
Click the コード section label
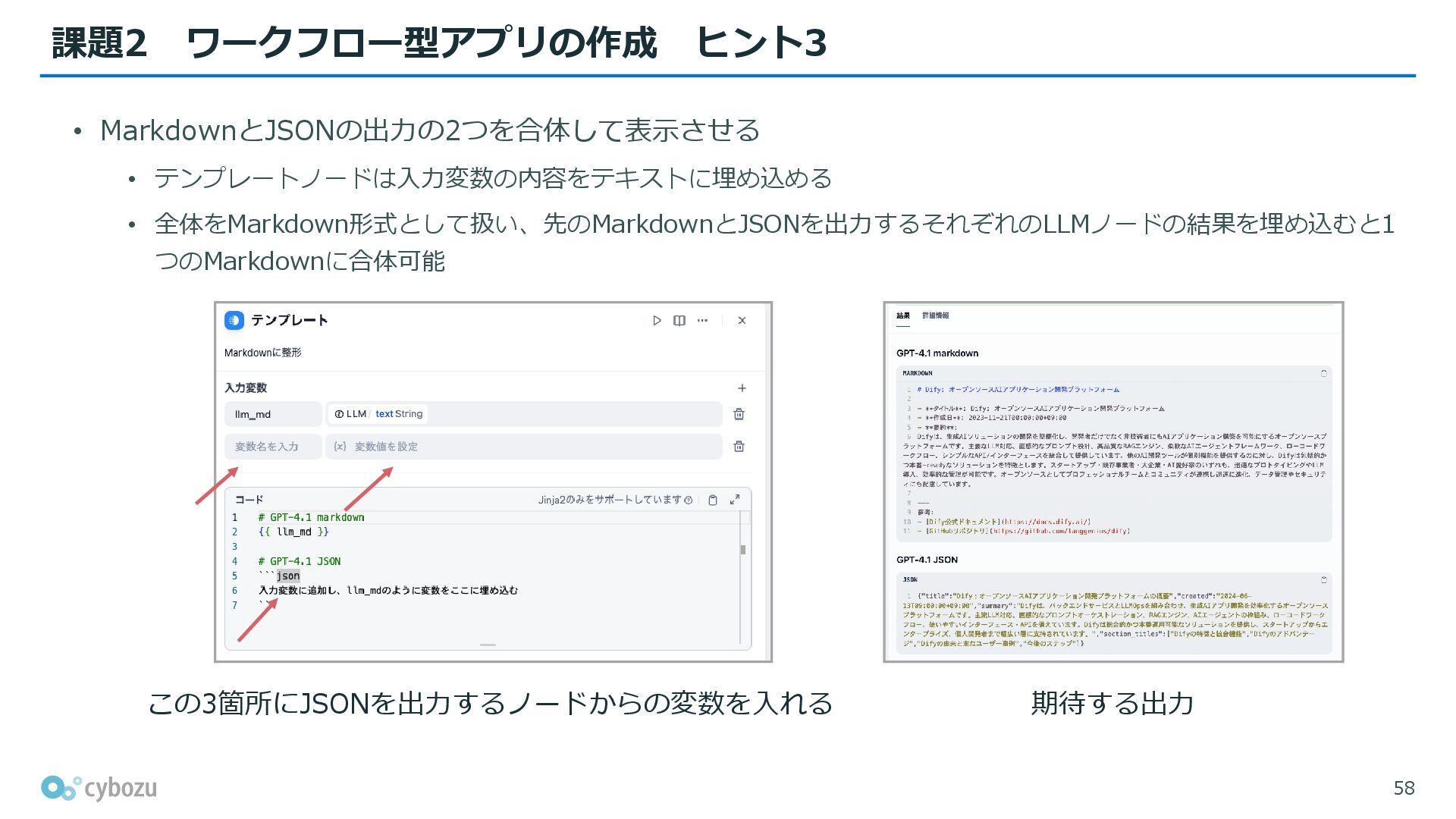pyautogui.click(x=249, y=500)
